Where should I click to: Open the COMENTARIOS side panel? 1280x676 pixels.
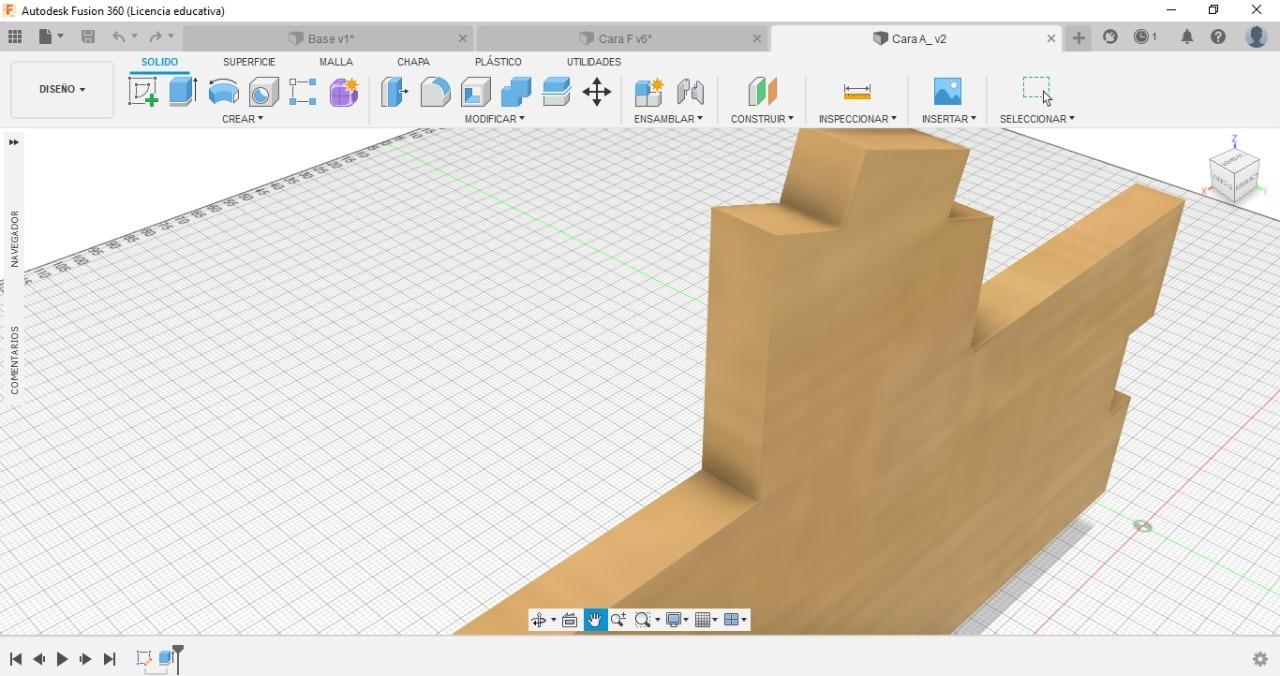pyautogui.click(x=15, y=359)
